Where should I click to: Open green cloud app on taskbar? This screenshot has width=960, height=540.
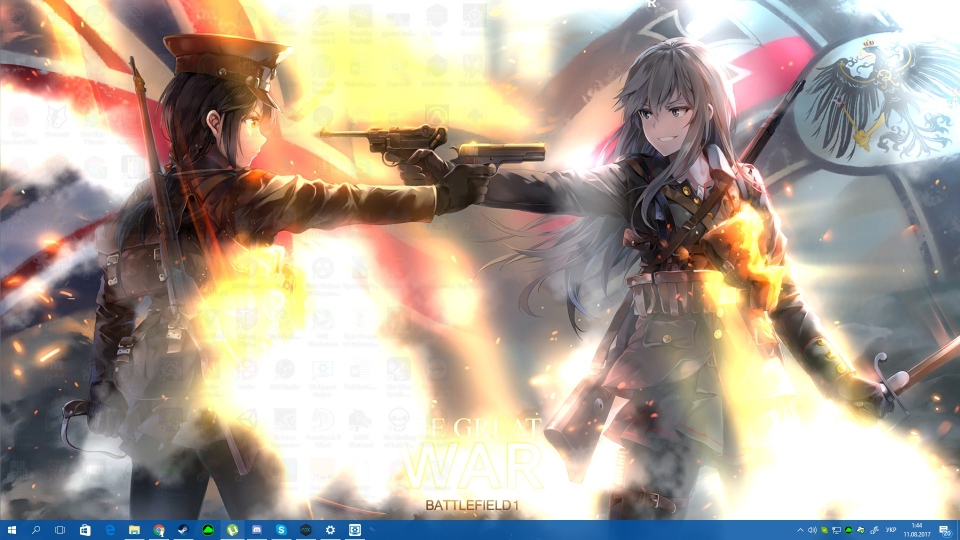coord(208,530)
